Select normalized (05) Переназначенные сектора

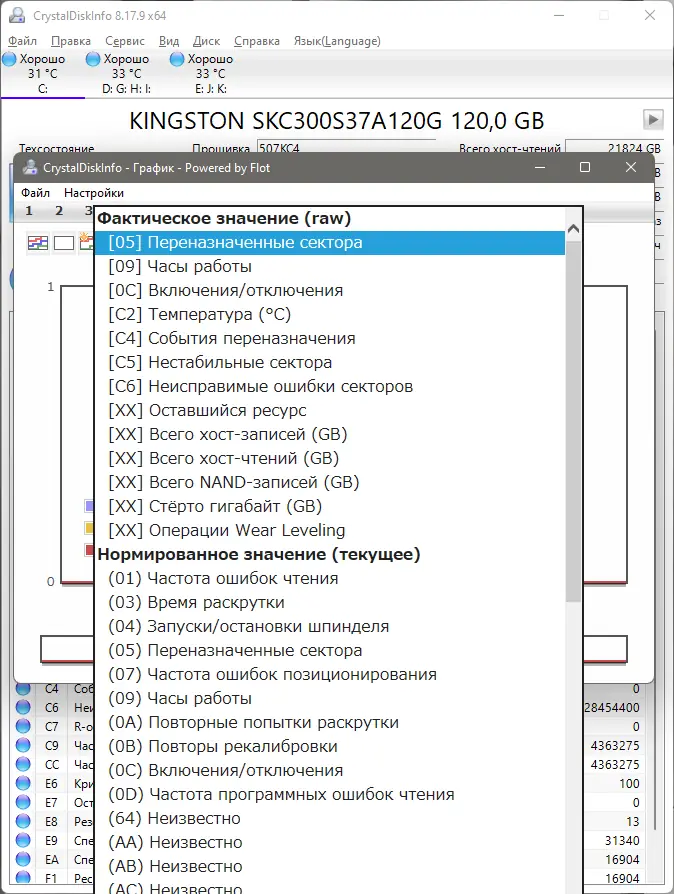[330, 651]
